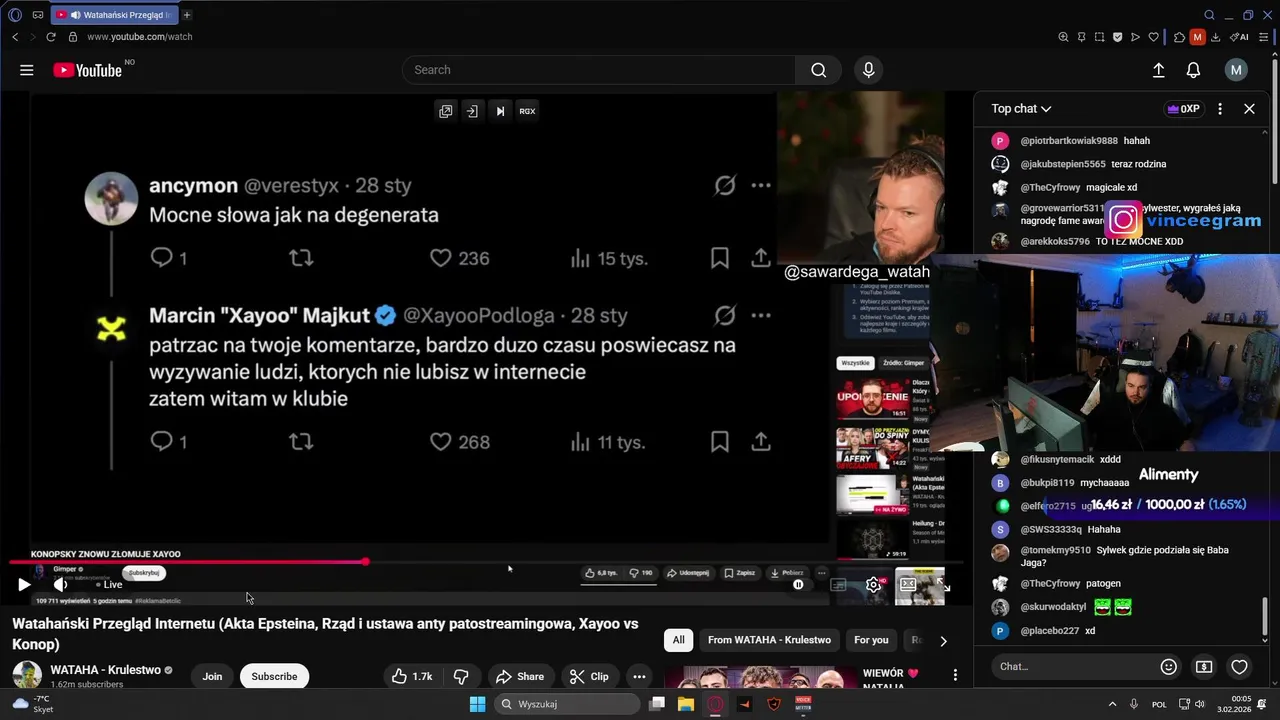Expand the Top chat dropdown

1021,109
